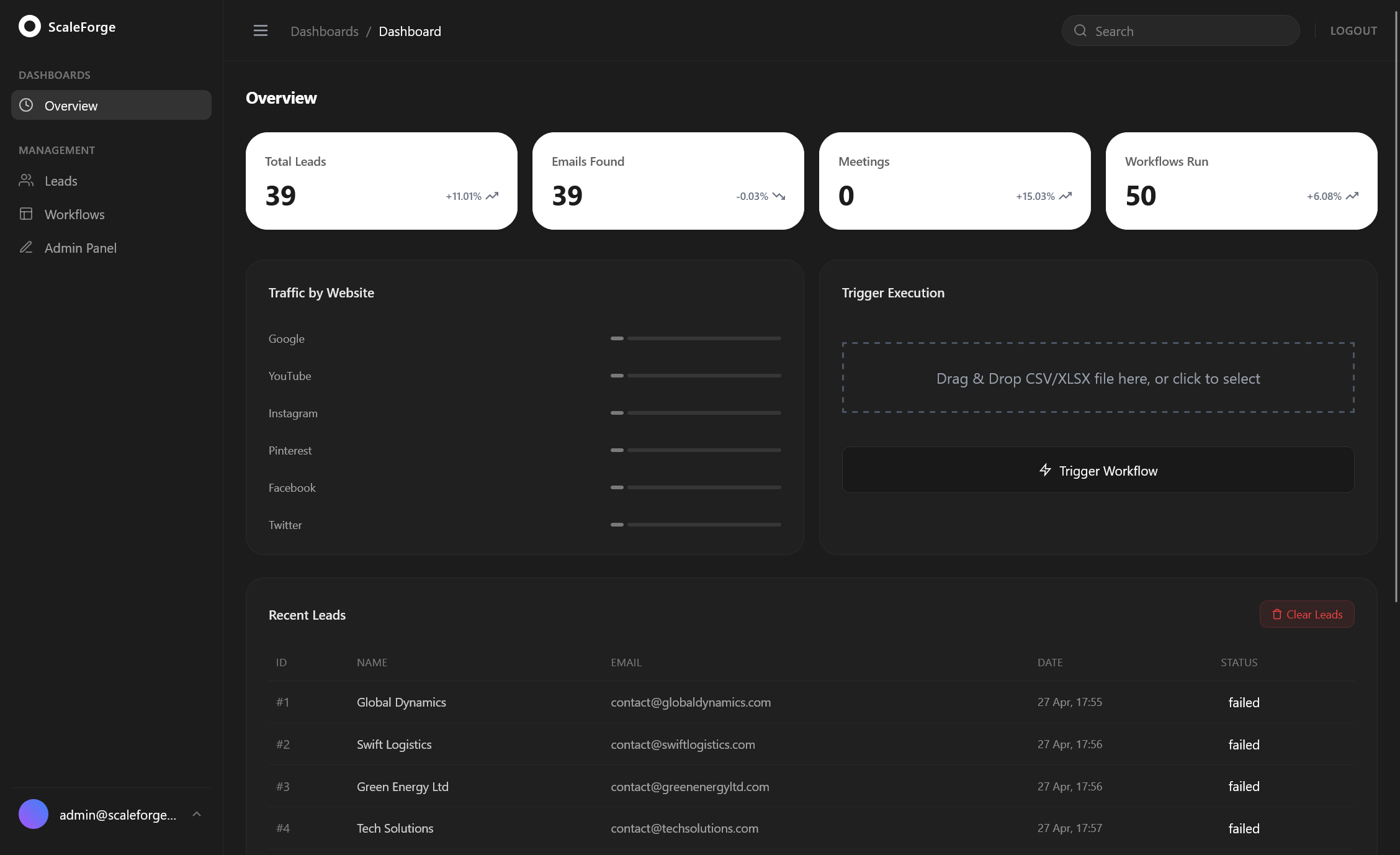Click failed status for Global Dynamics
The height and width of the screenshot is (855, 1400).
pos(1244,702)
